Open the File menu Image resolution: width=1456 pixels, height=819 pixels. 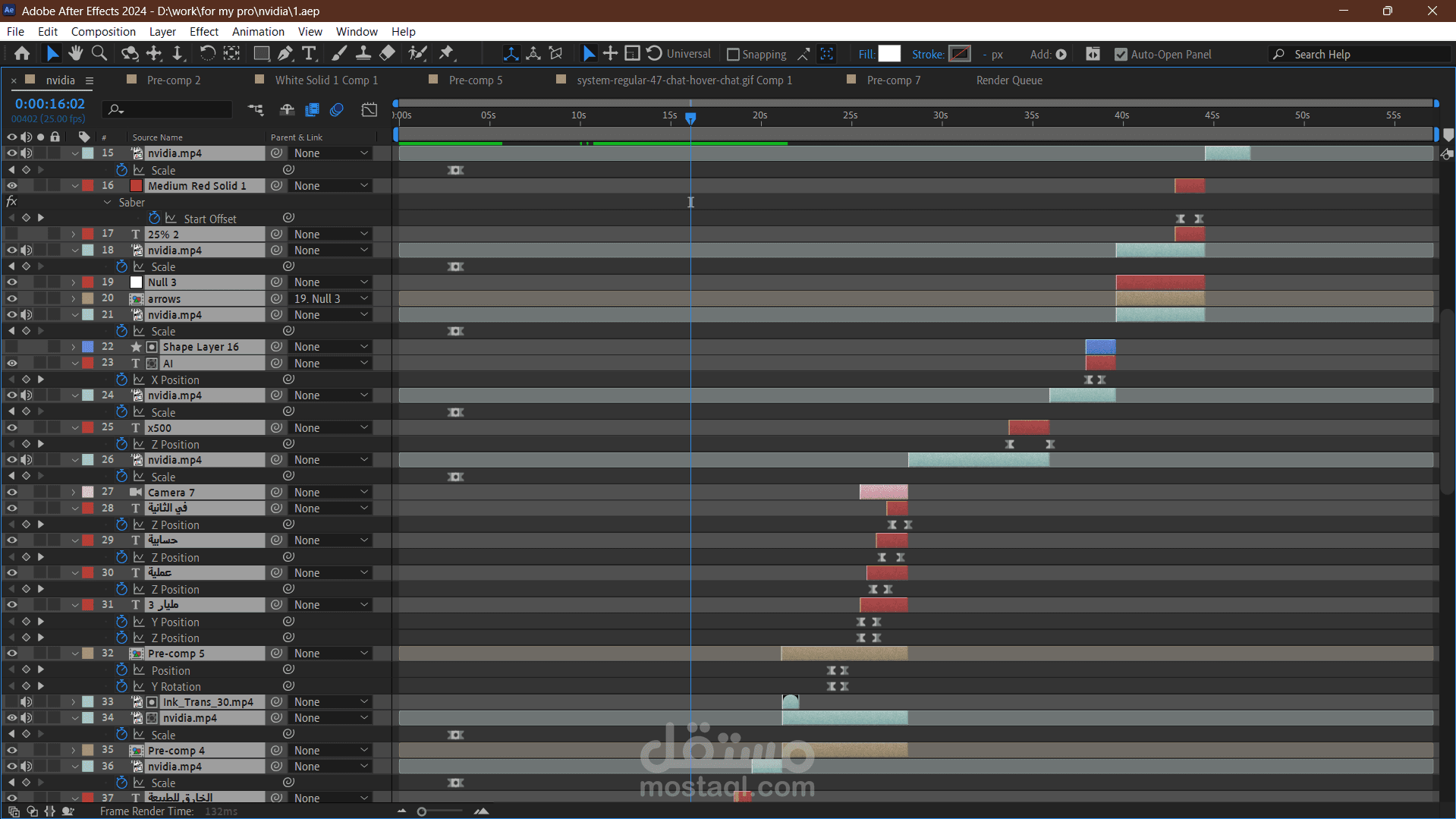coord(15,32)
